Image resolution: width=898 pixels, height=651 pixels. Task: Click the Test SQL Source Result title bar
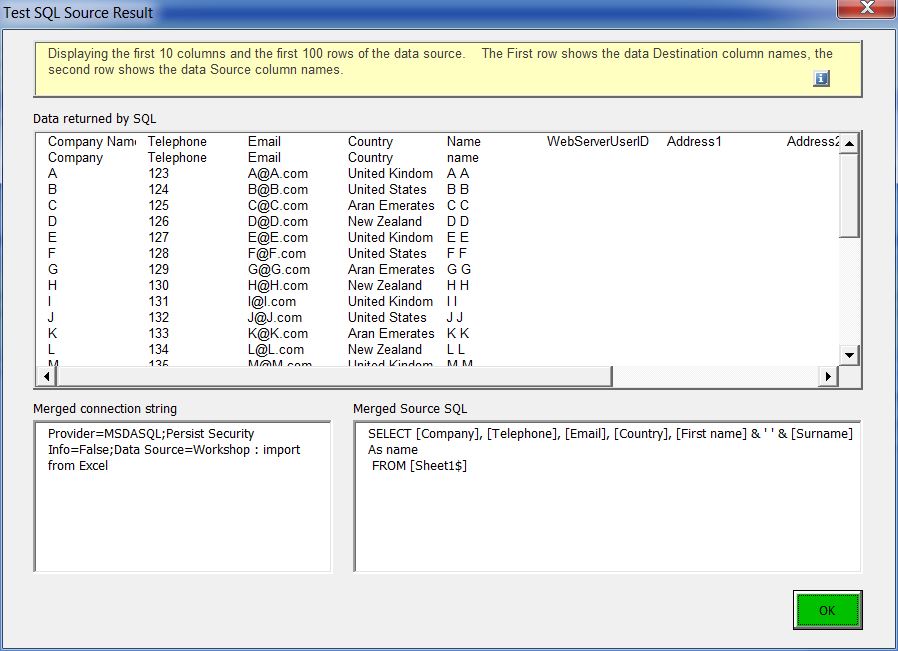click(400, 12)
